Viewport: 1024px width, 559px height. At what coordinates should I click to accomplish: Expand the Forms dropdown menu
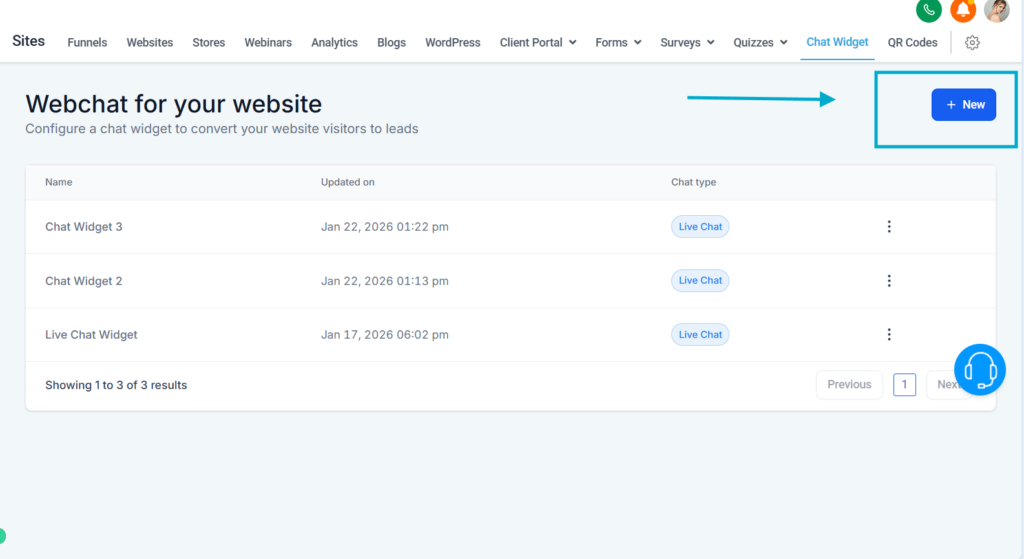(x=618, y=43)
